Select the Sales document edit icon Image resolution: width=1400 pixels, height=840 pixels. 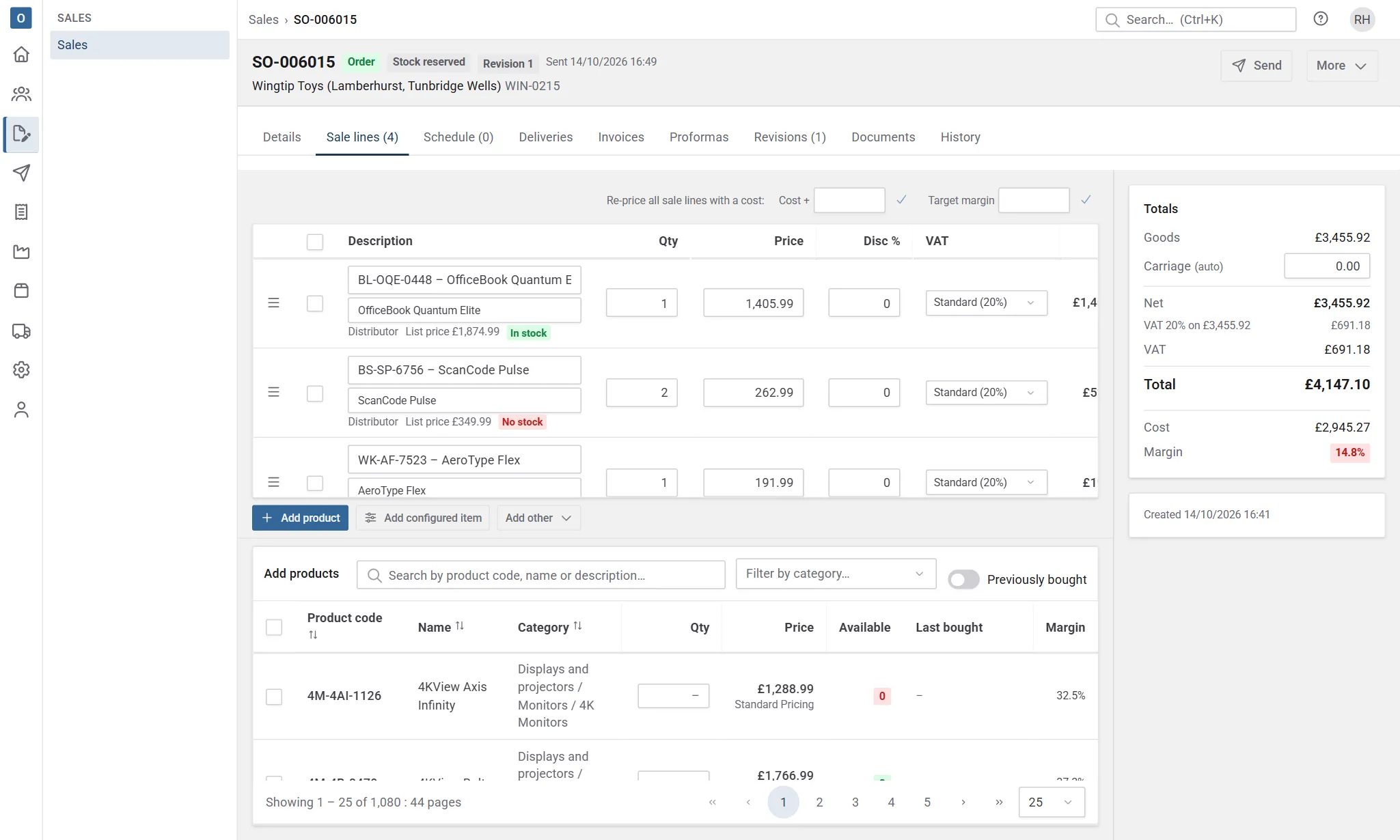[21, 134]
